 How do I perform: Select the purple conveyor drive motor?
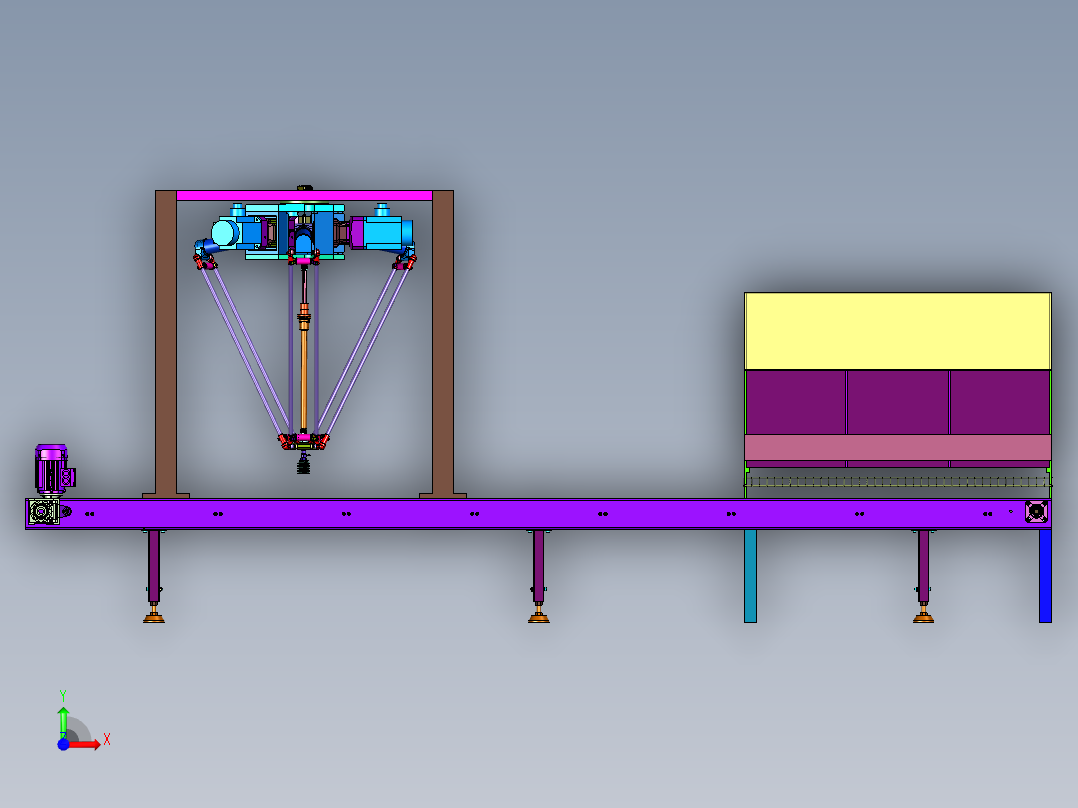click(52, 468)
